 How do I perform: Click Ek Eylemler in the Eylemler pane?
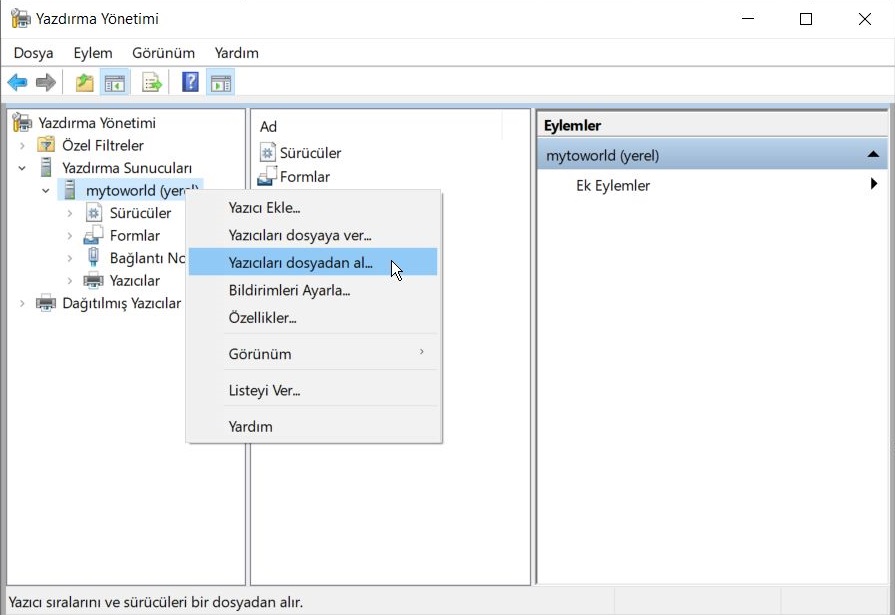613,186
